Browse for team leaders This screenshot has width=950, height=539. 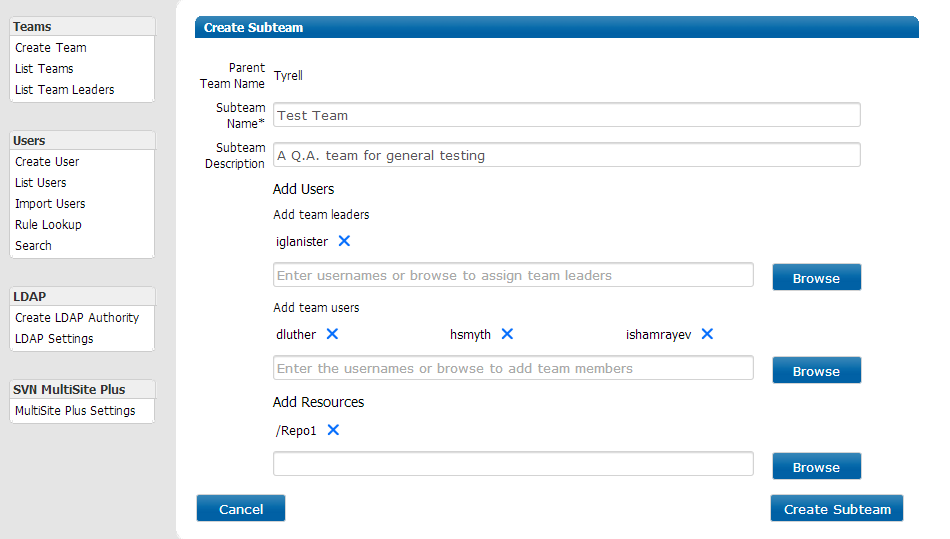tap(816, 277)
